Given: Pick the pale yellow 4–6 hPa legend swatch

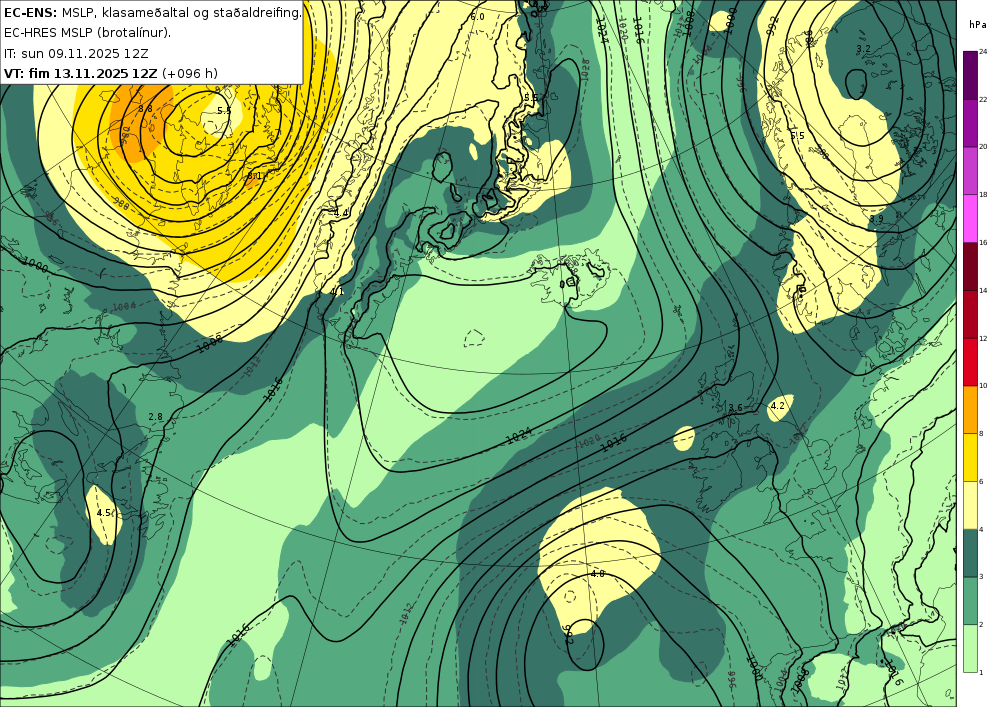Looking at the screenshot, I should point(971,505).
